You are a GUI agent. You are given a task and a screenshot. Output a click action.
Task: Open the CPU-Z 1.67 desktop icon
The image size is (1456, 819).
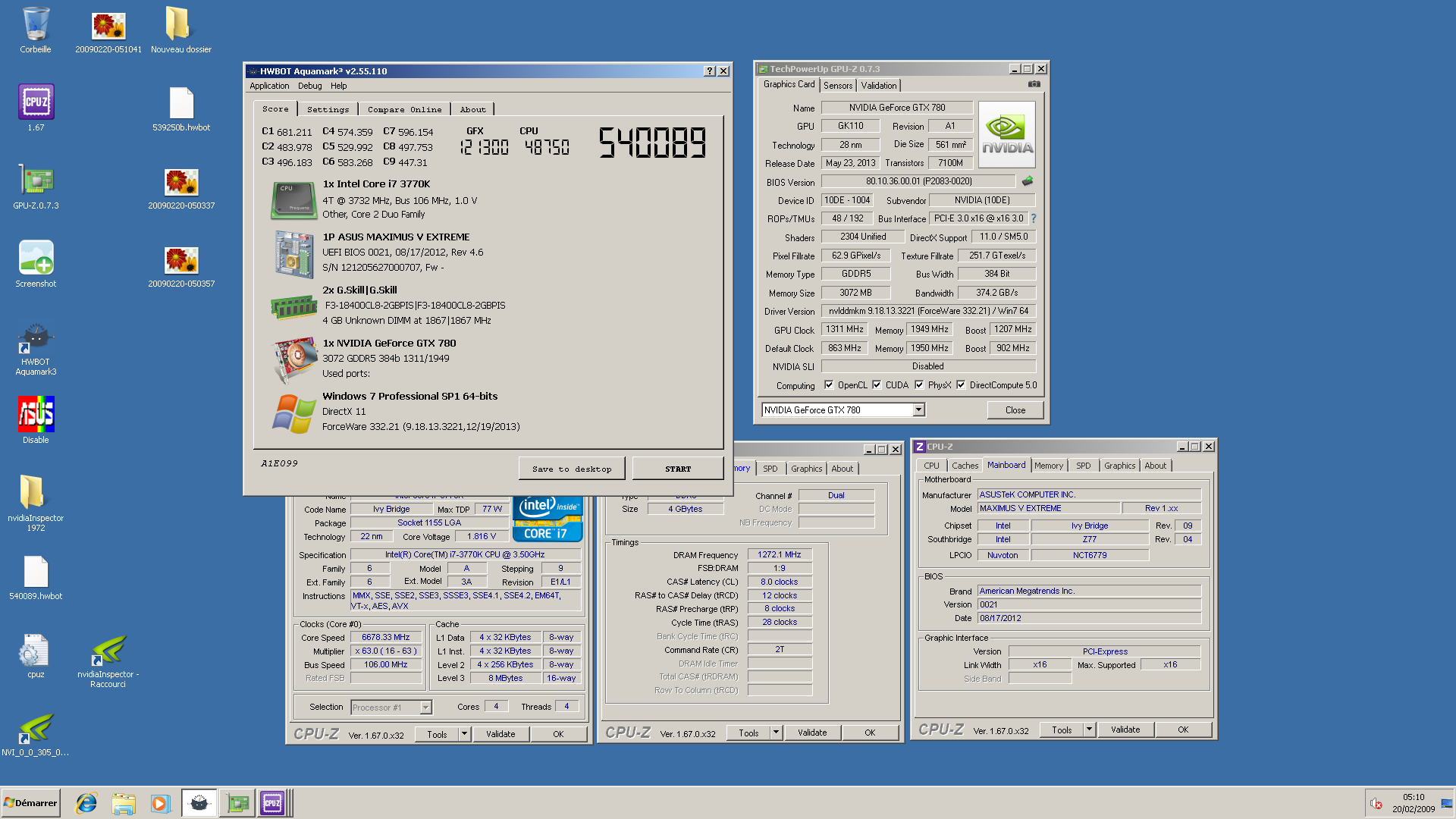(36, 108)
